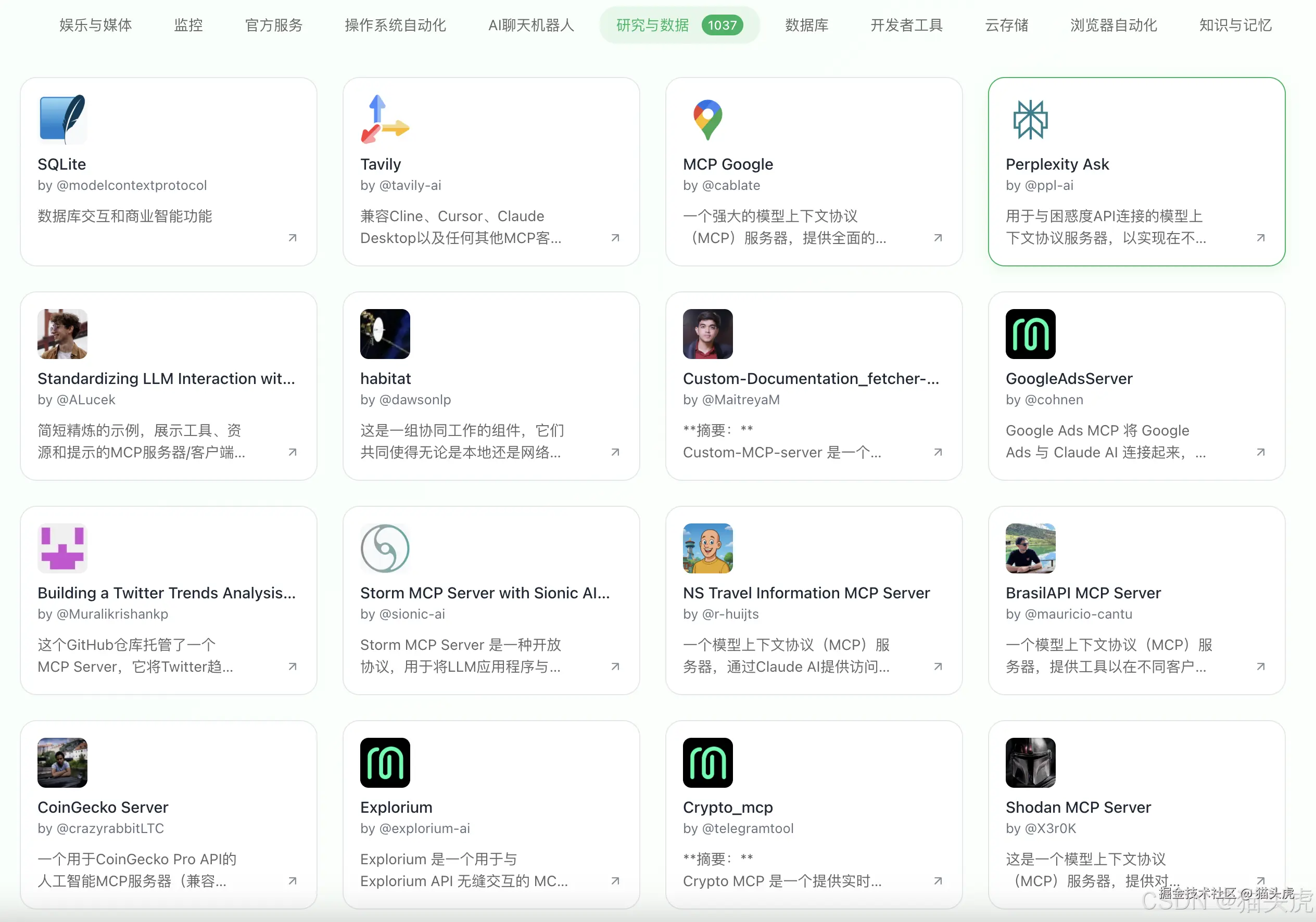1316x922 pixels.
Task: Click the NS Travel Information avatar icon
Action: coord(707,548)
